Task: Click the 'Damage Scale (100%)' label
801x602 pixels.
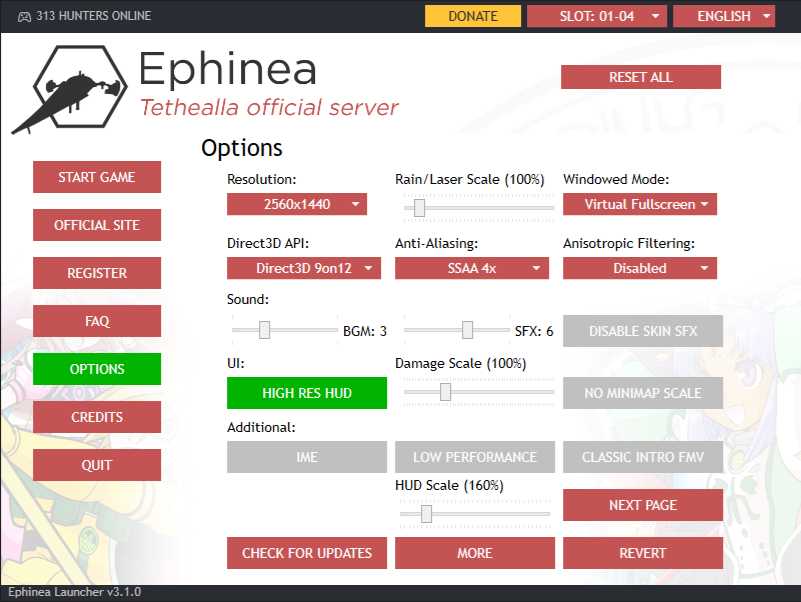Action: tap(460, 363)
